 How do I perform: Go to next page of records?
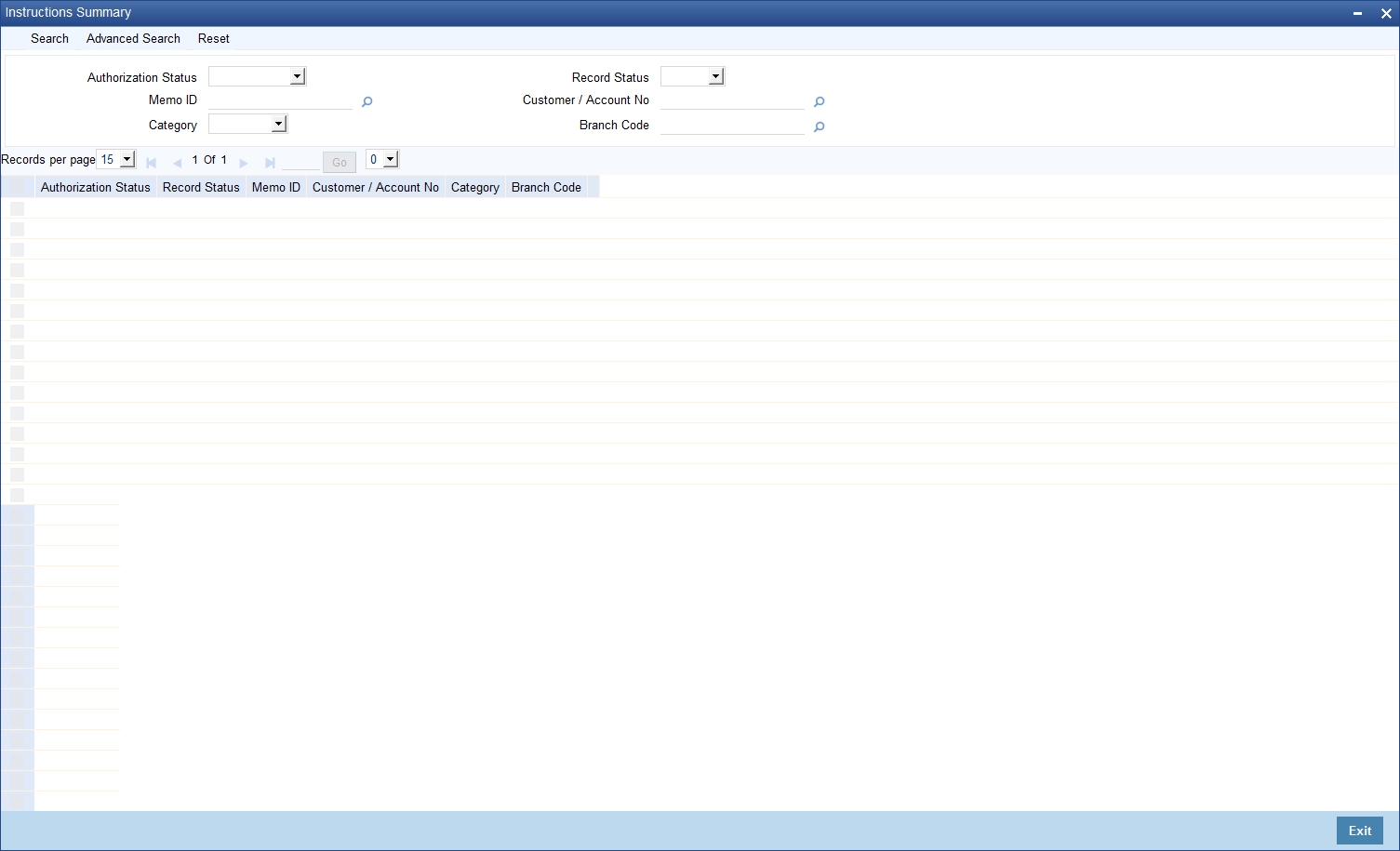pos(244,162)
